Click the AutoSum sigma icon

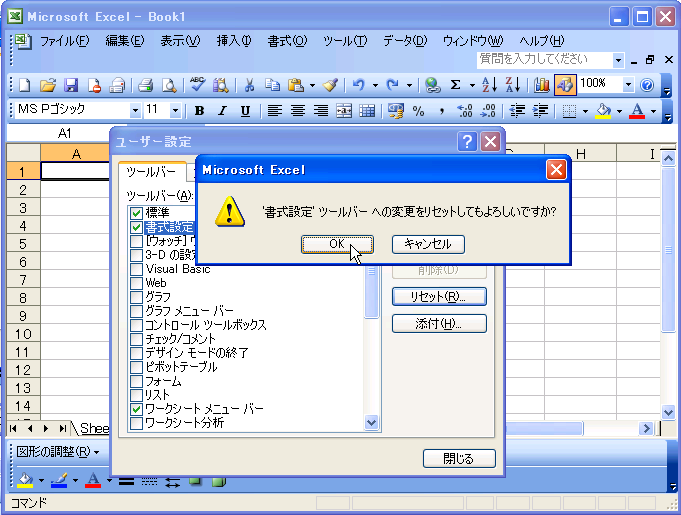pyautogui.click(x=455, y=85)
